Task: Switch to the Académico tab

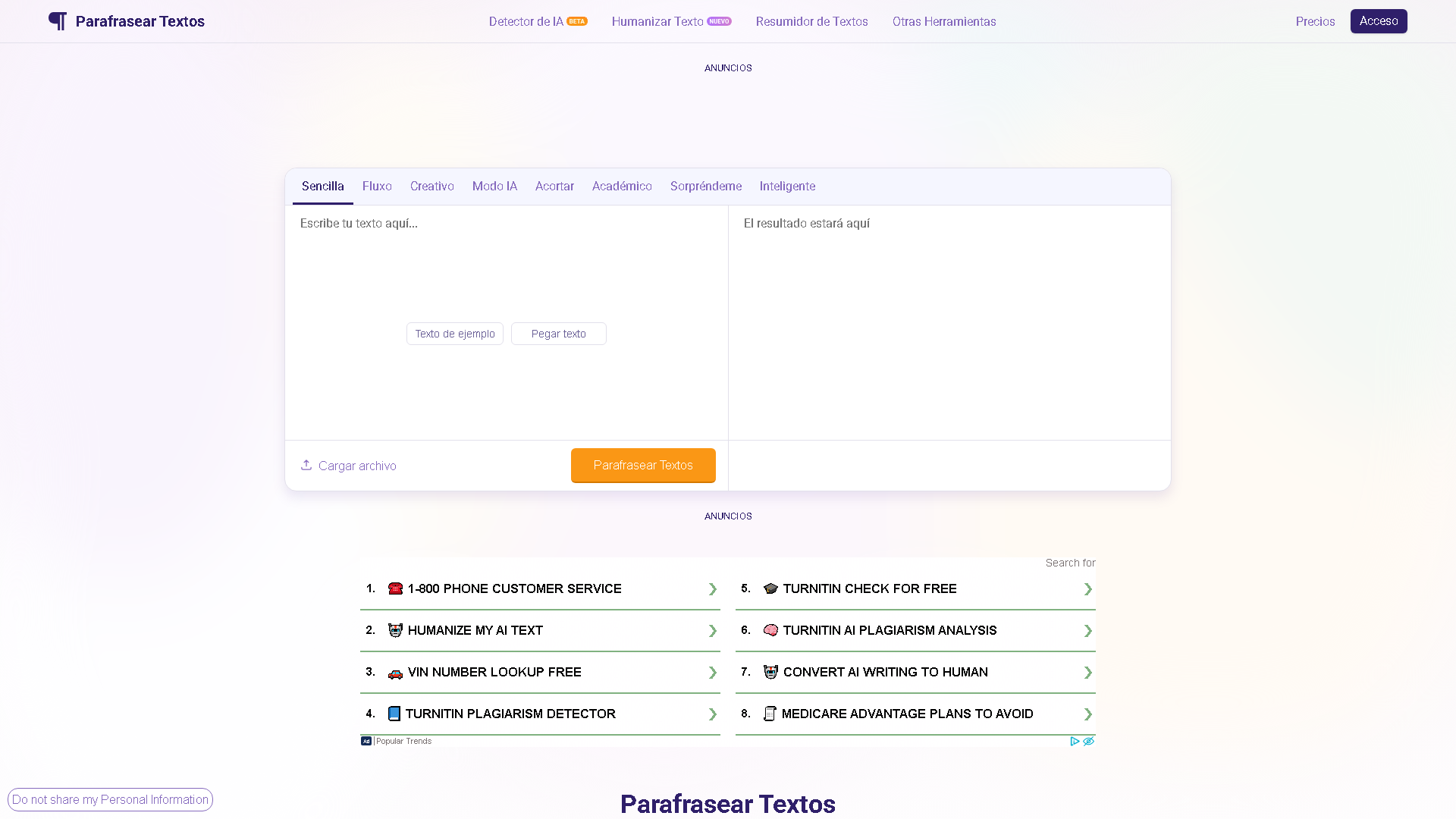Action: click(621, 186)
